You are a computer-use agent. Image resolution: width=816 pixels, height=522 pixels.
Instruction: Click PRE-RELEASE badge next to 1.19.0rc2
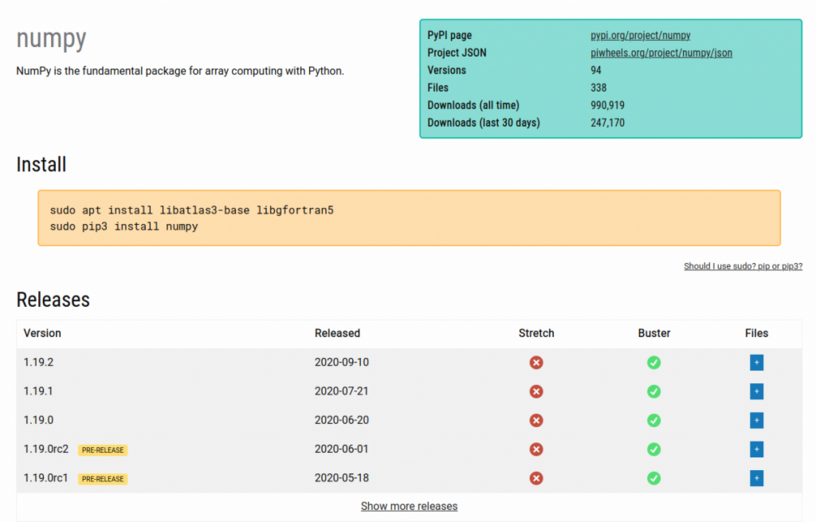(x=103, y=450)
